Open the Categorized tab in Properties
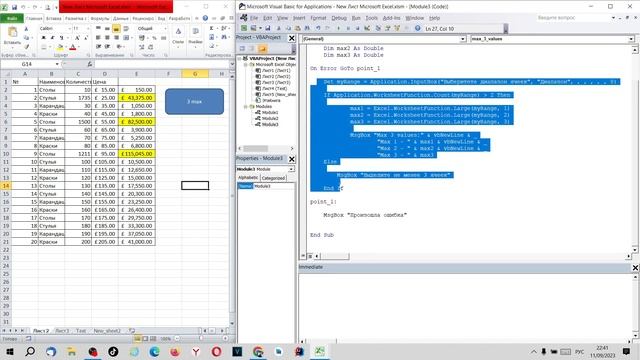This screenshot has width=640, height=360. coord(273,178)
